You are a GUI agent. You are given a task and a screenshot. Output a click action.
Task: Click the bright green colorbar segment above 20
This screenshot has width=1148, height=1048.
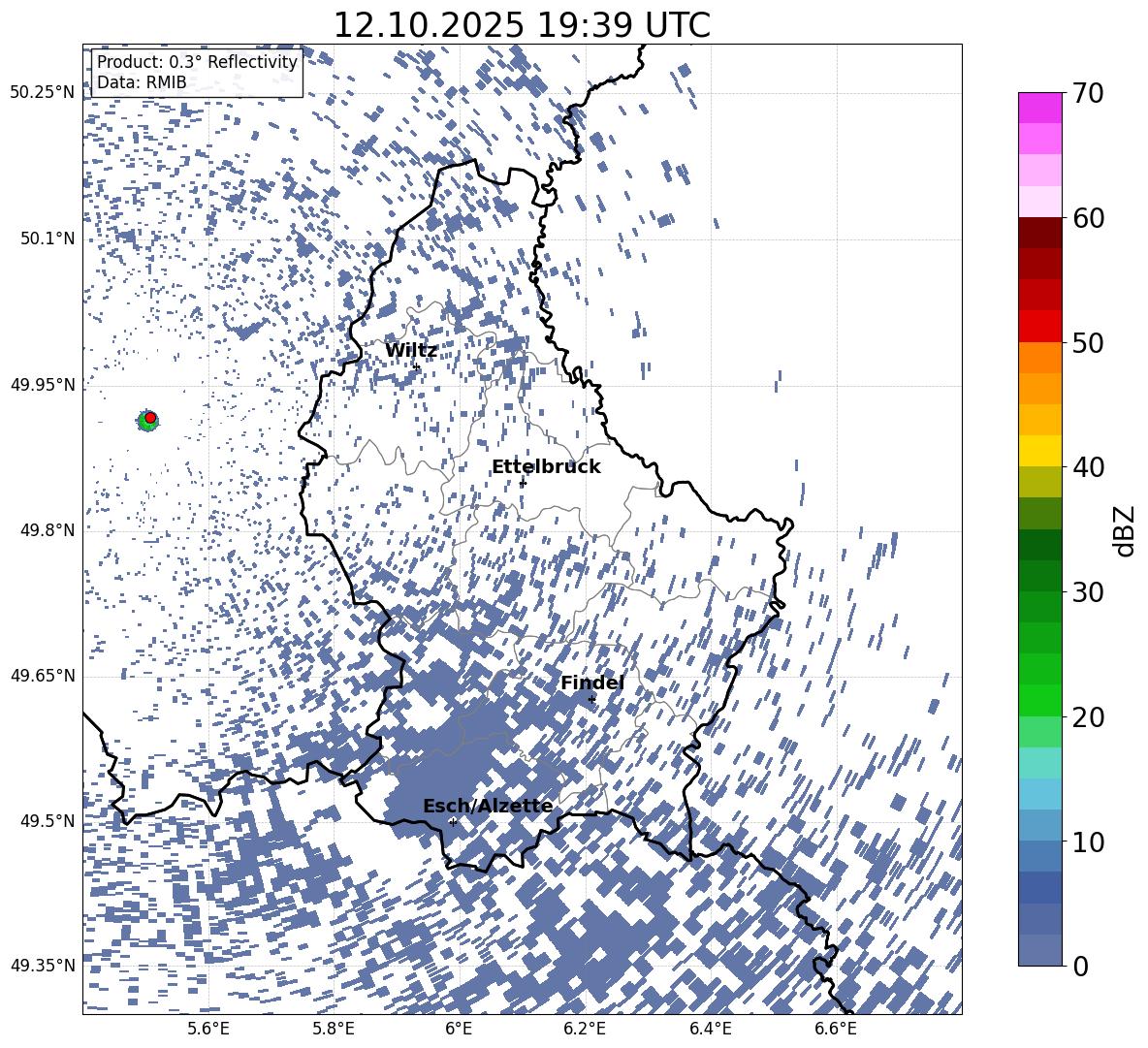click(x=1039, y=700)
